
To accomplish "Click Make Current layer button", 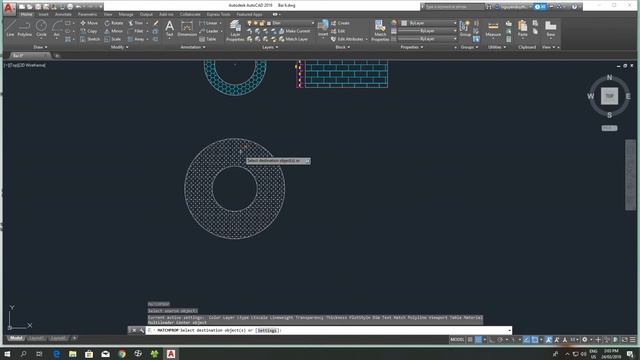I will click(x=294, y=31).
